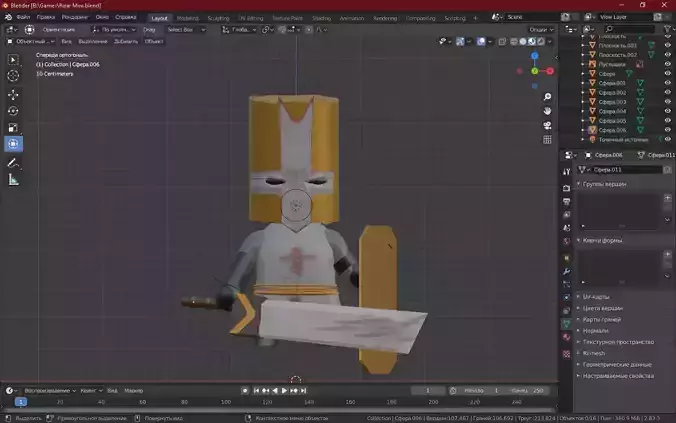Screen dimensions: 676x423
Task: Select the Cursor tool in the left toolbar
Action: 13,75
